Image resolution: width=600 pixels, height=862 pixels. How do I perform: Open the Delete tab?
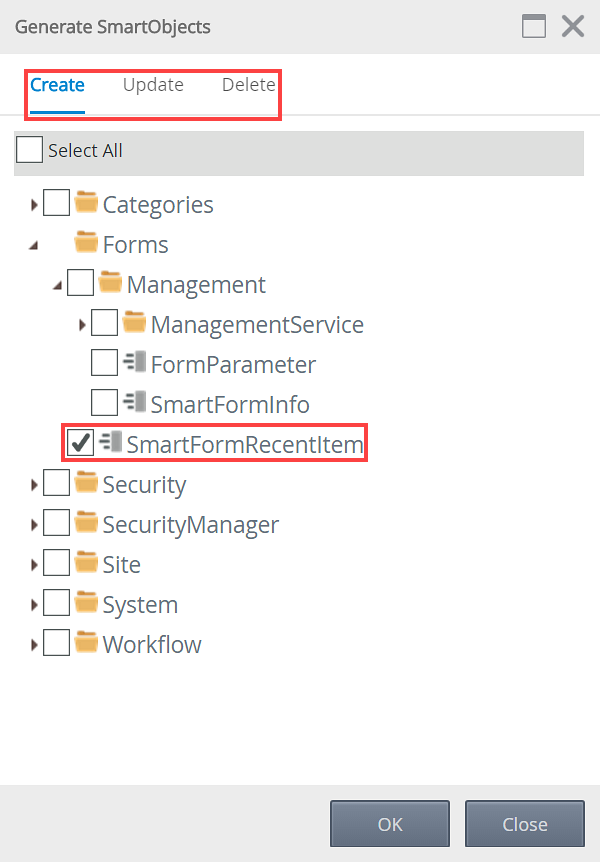point(248,85)
